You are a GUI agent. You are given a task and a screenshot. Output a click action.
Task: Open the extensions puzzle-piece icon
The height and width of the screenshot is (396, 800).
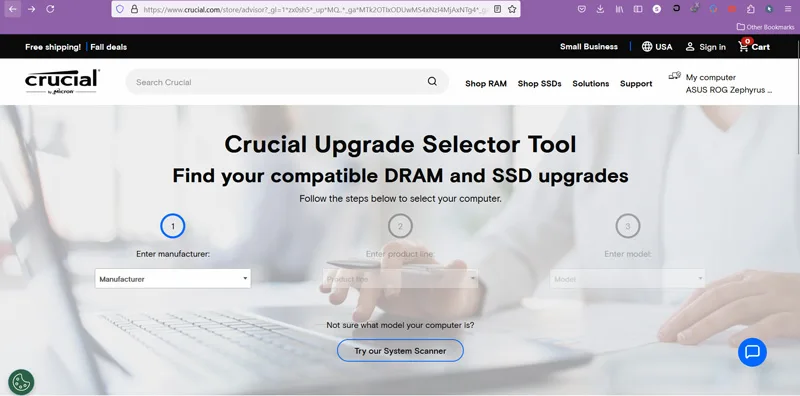[751, 9]
